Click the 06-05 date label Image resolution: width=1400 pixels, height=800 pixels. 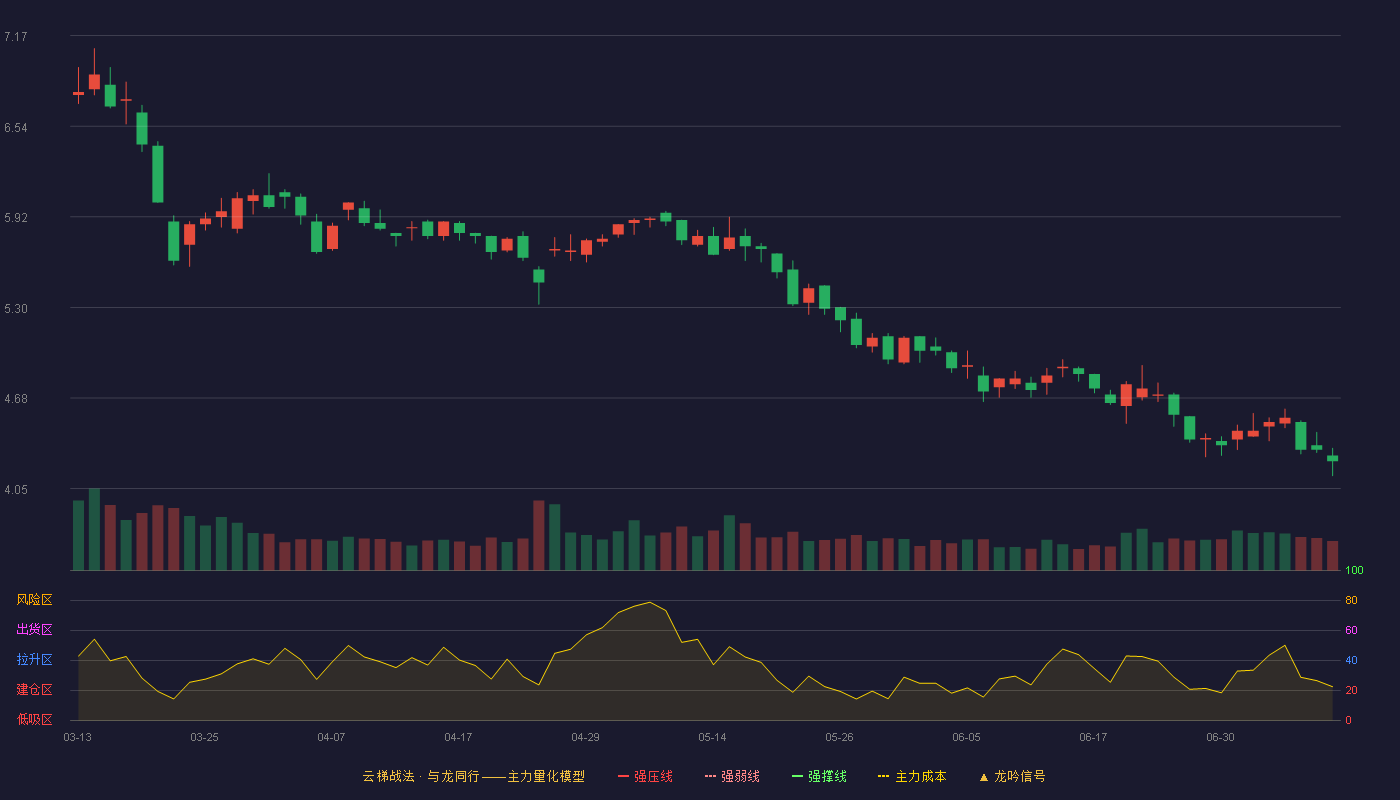(x=966, y=737)
